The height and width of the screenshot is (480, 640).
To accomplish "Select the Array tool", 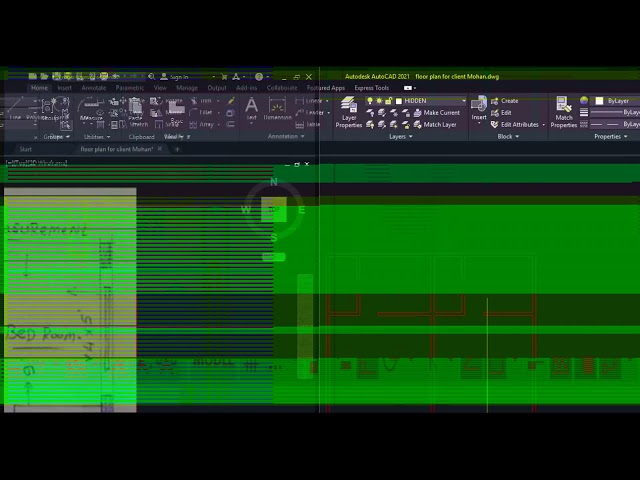I will 202,124.
